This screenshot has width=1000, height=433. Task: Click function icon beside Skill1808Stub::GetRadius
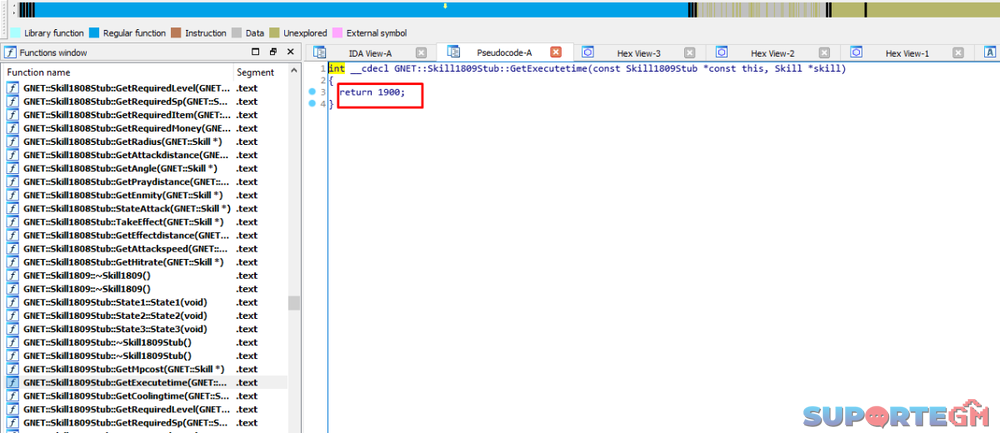pyautogui.click(x=14, y=142)
